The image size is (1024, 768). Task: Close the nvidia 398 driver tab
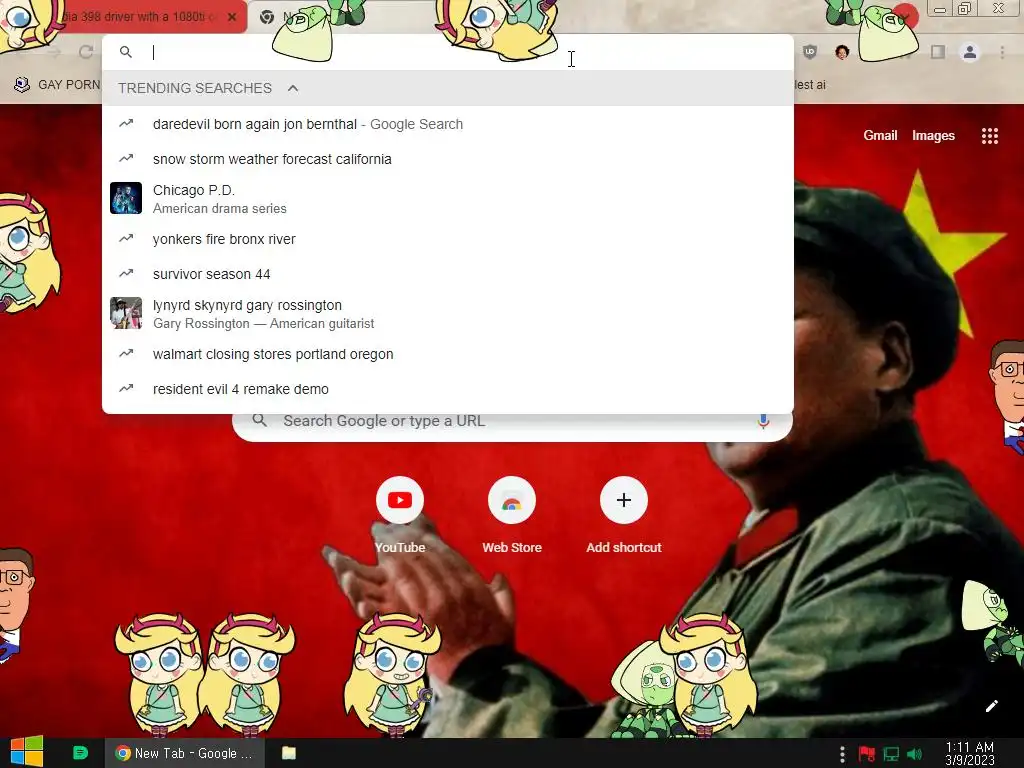click(232, 17)
